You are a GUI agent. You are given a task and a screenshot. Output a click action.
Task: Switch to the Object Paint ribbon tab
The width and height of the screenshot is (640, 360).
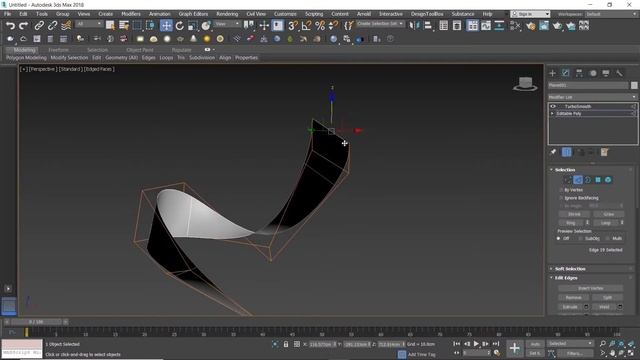pos(140,50)
